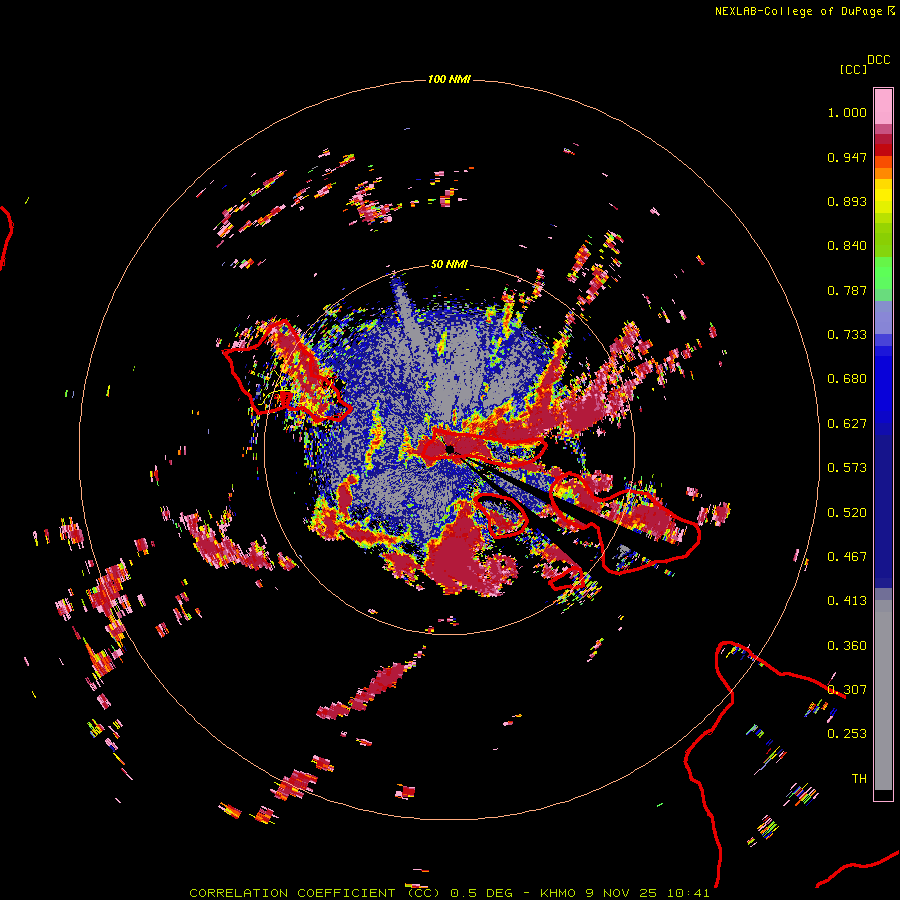This screenshot has height=900, width=900.
Task: Click the 0.253 scale value
Action: (847, 734)
